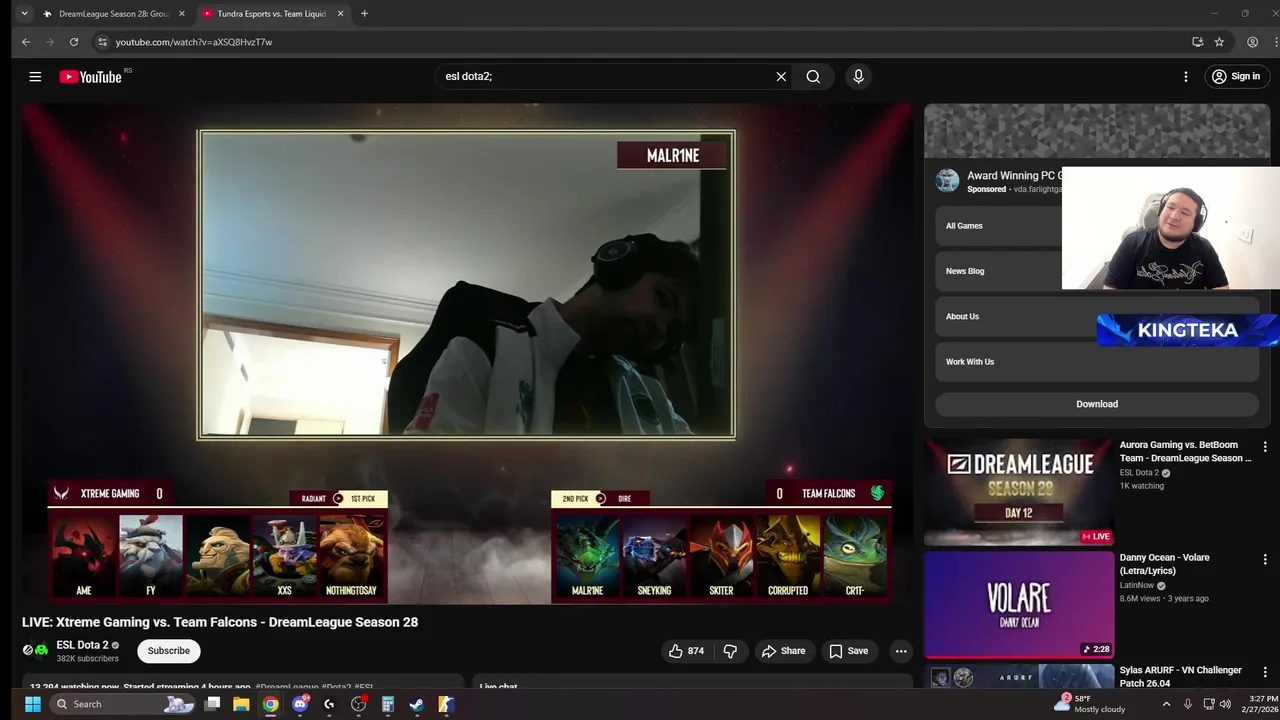This screenshot has width=1280, height=720.
Task: Select the URL in the address bar
Action: click(193, 42)
